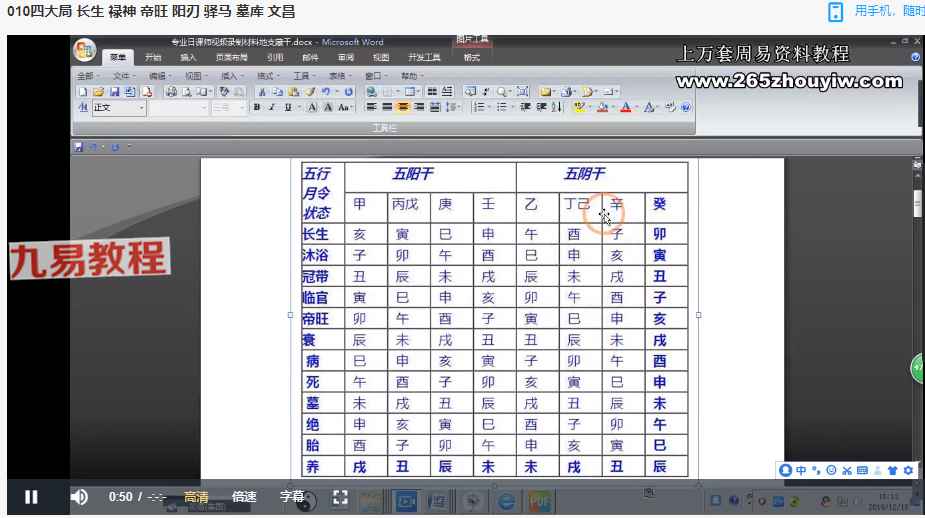Open the 倍速 playback speed menu
This screenshot has height=518, width=925.
(244, 497)
